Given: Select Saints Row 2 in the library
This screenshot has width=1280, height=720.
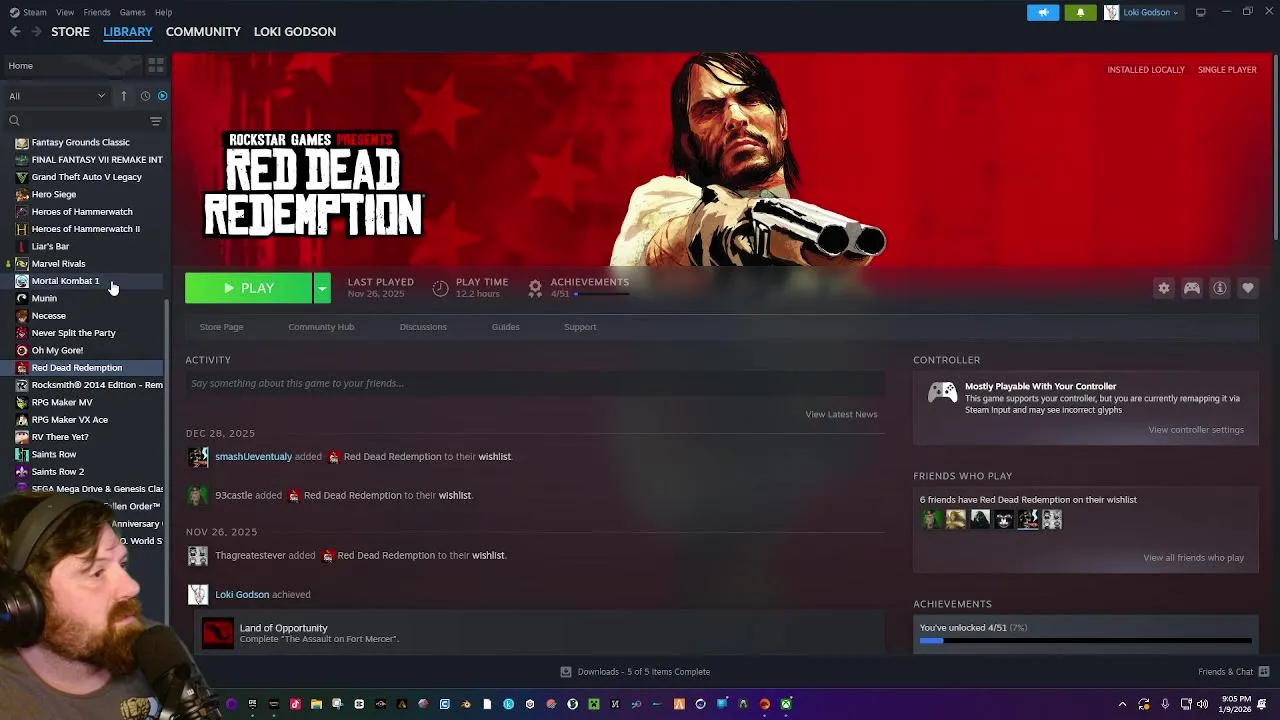Looking at the screenshot, I should 58,472.
